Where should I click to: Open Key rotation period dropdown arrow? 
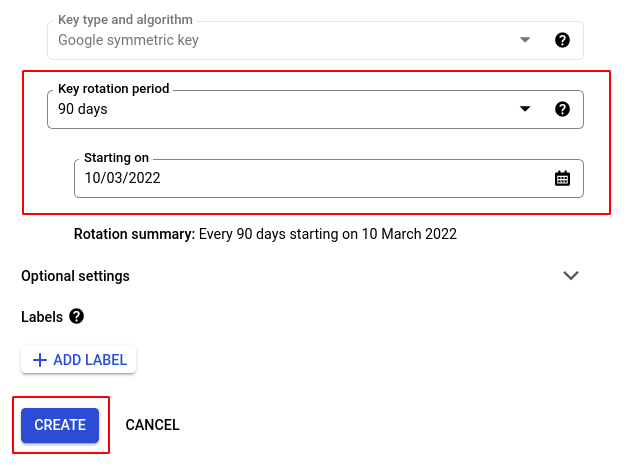click(525, 109)
